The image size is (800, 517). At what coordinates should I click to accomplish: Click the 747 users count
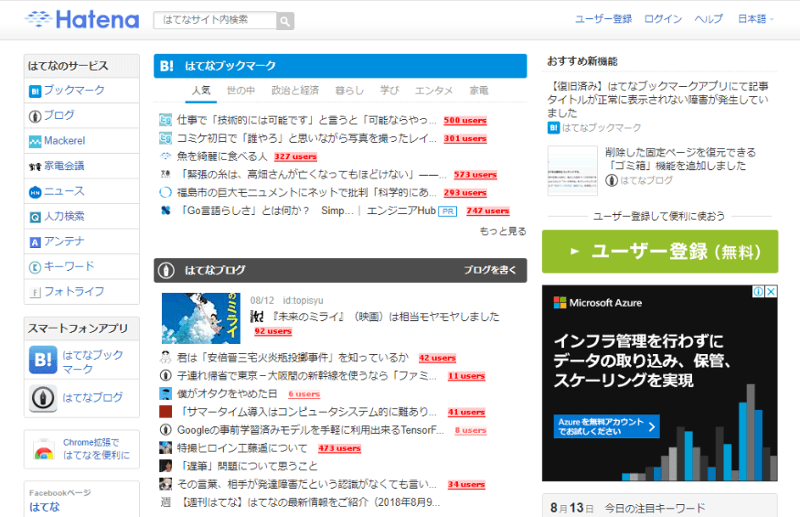tap(488, 211)
